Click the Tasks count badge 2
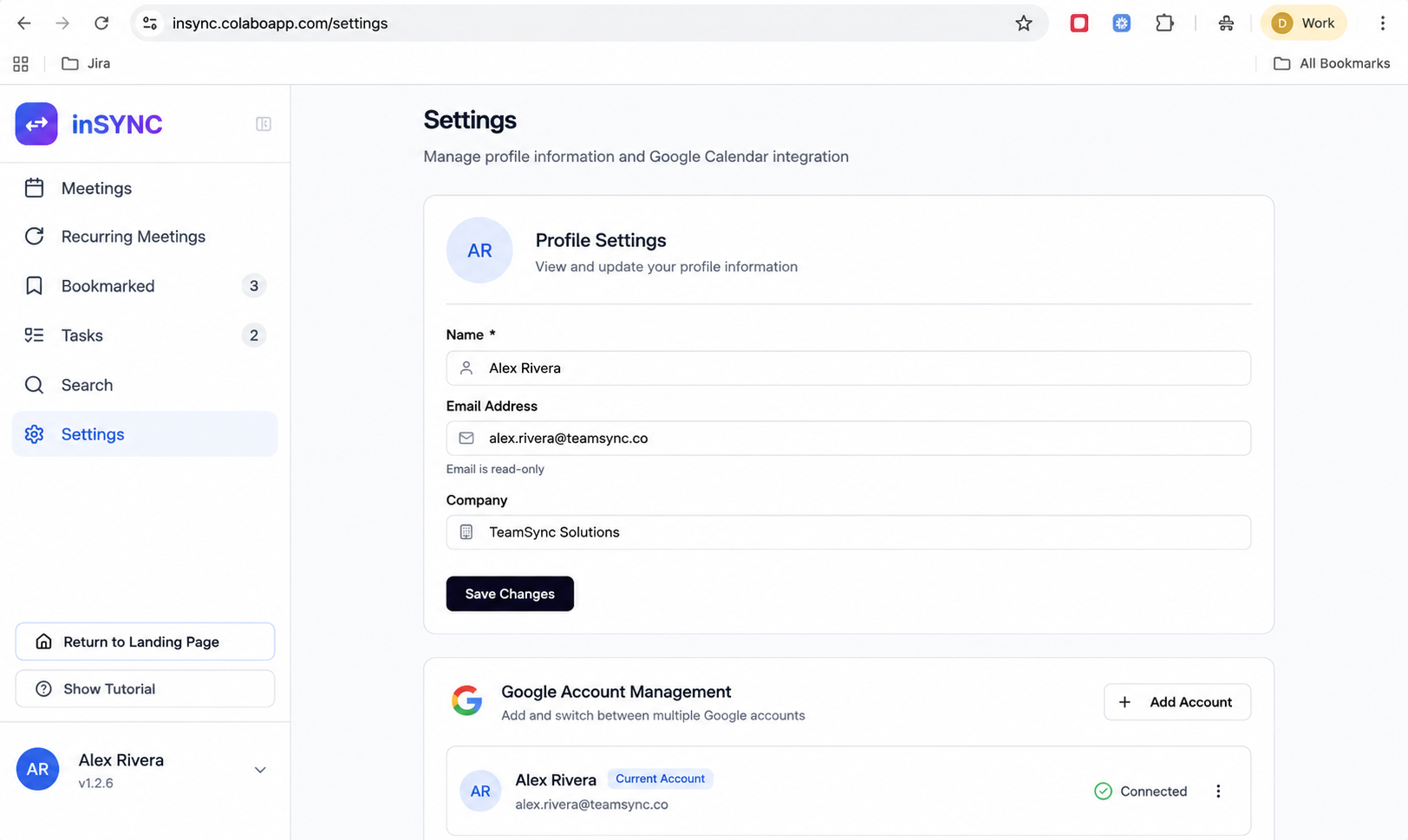This screenshot has height=840, width=1408. [x=253, y=335]
